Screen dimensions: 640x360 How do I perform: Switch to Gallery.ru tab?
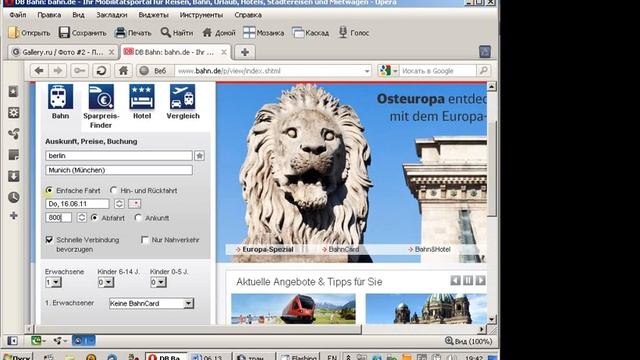[x=63, y=52]
